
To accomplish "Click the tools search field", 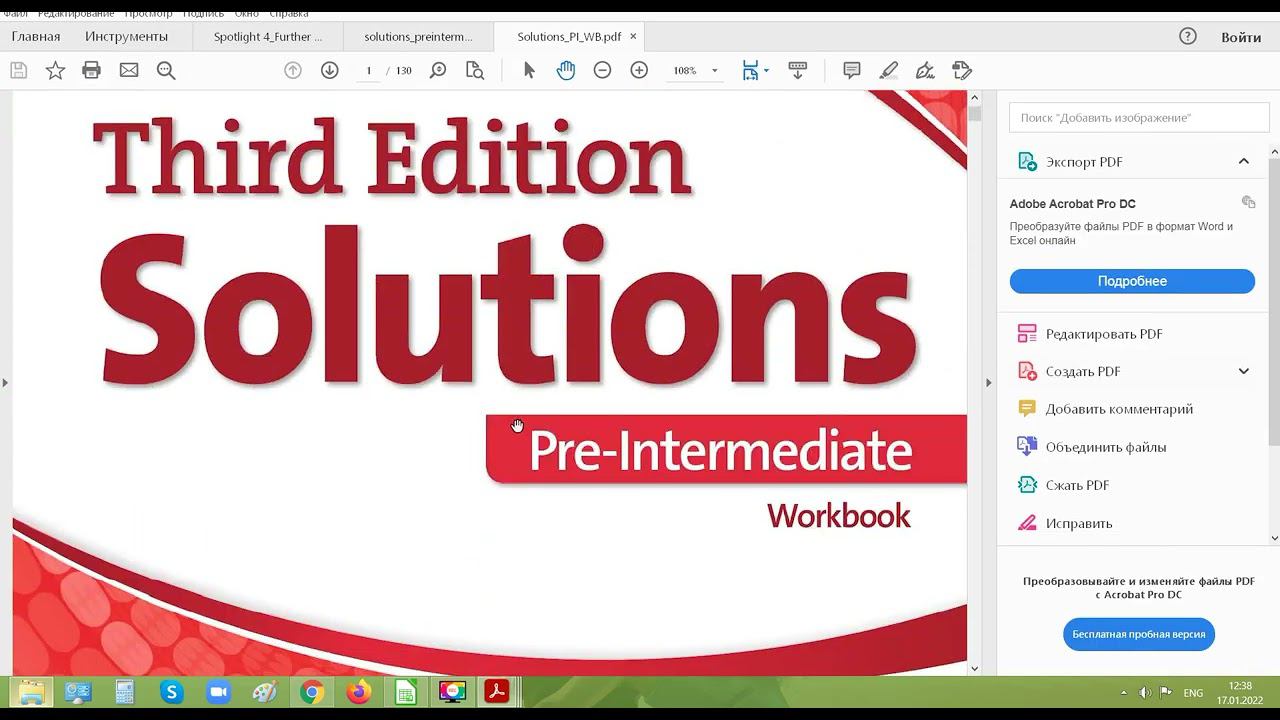I will click(1138, 118).
